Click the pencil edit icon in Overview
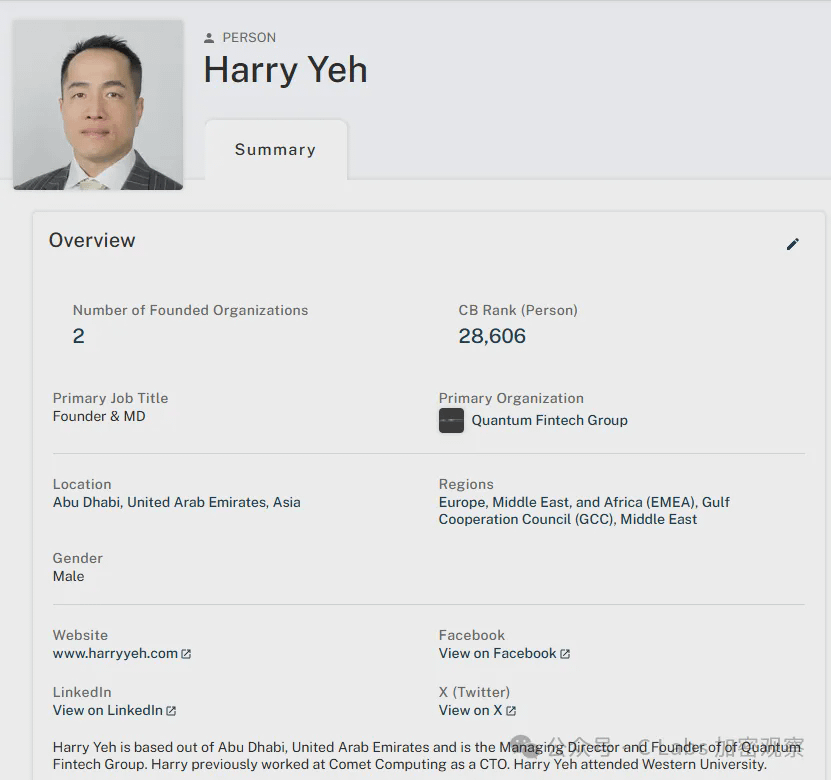This screenshot has height=780, width=831. 792,244
